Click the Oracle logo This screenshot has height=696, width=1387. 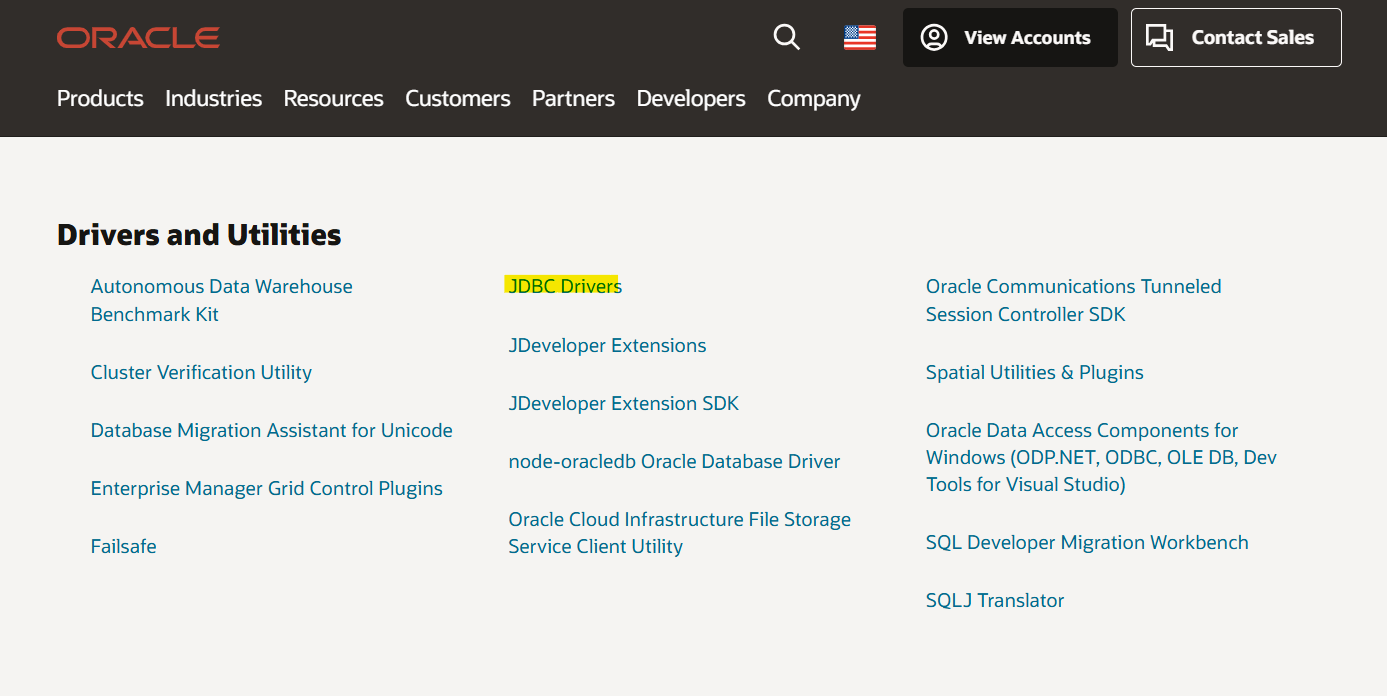138,38
